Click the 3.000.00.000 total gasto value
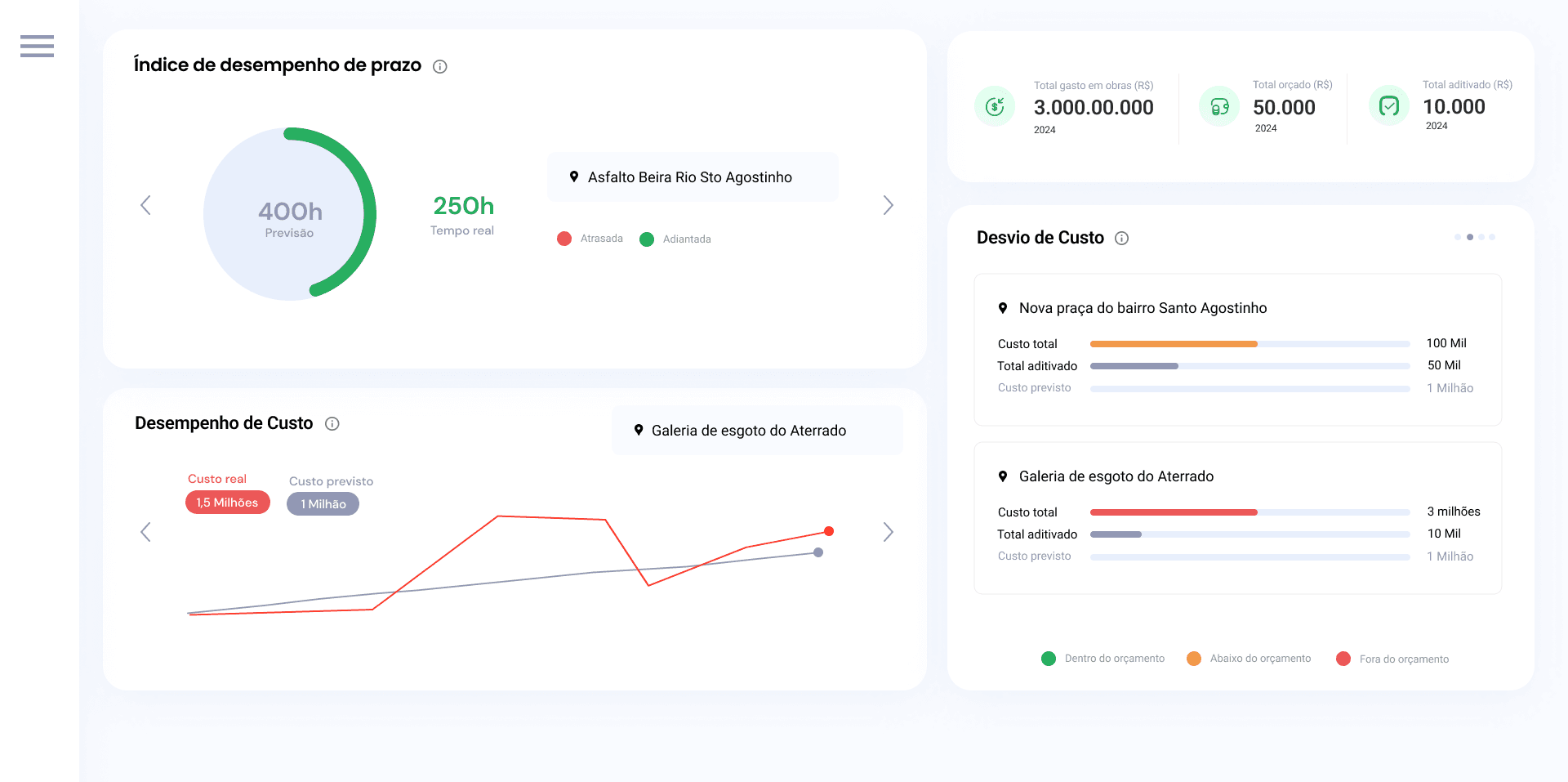The image size is (1568, 782). 1094,107
